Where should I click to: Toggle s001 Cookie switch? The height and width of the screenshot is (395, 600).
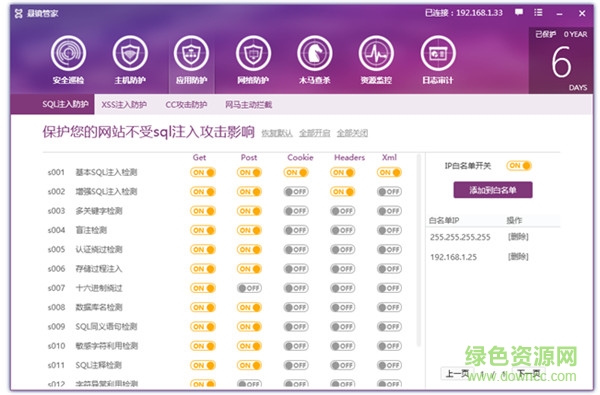click(x=296, y=173)
